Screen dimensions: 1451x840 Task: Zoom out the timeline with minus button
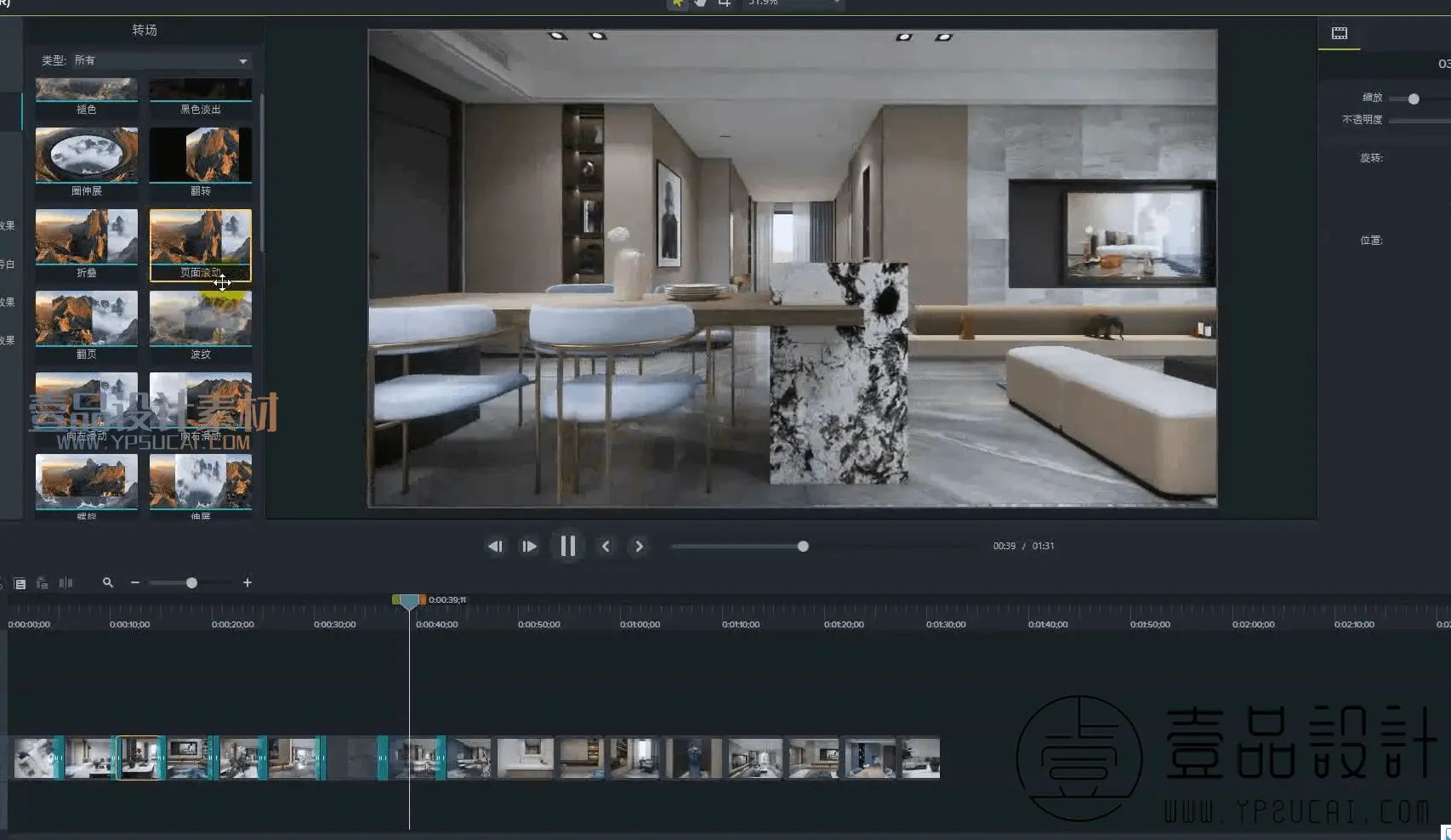click(135, 582)
